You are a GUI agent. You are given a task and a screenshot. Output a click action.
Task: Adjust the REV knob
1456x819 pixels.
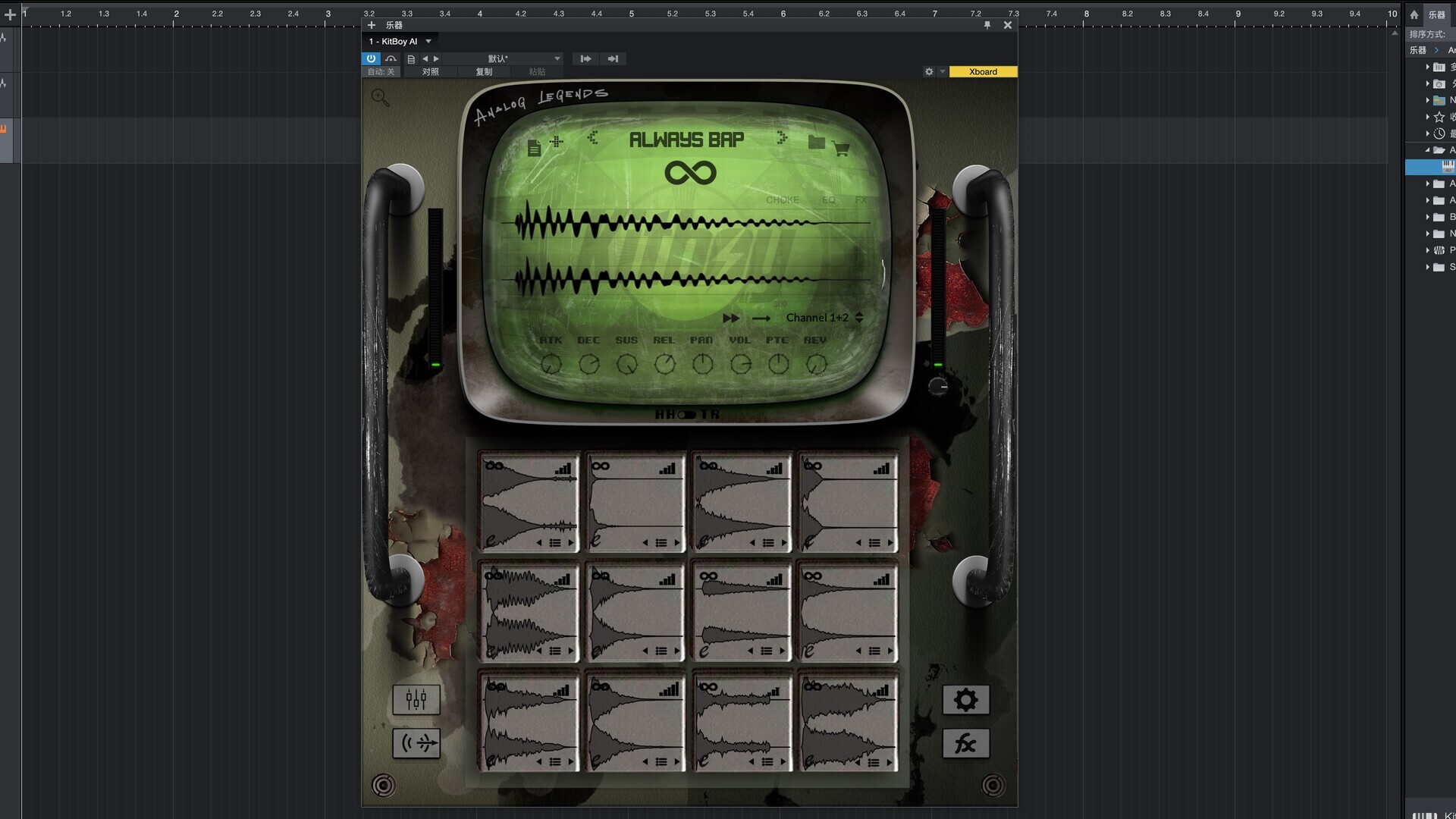coord(816,365)
